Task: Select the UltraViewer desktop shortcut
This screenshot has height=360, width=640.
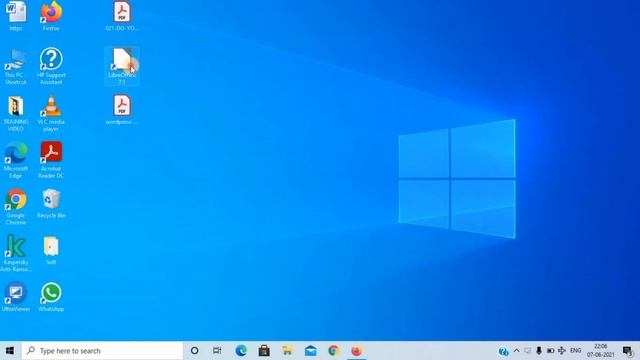Action: point(16,297)
